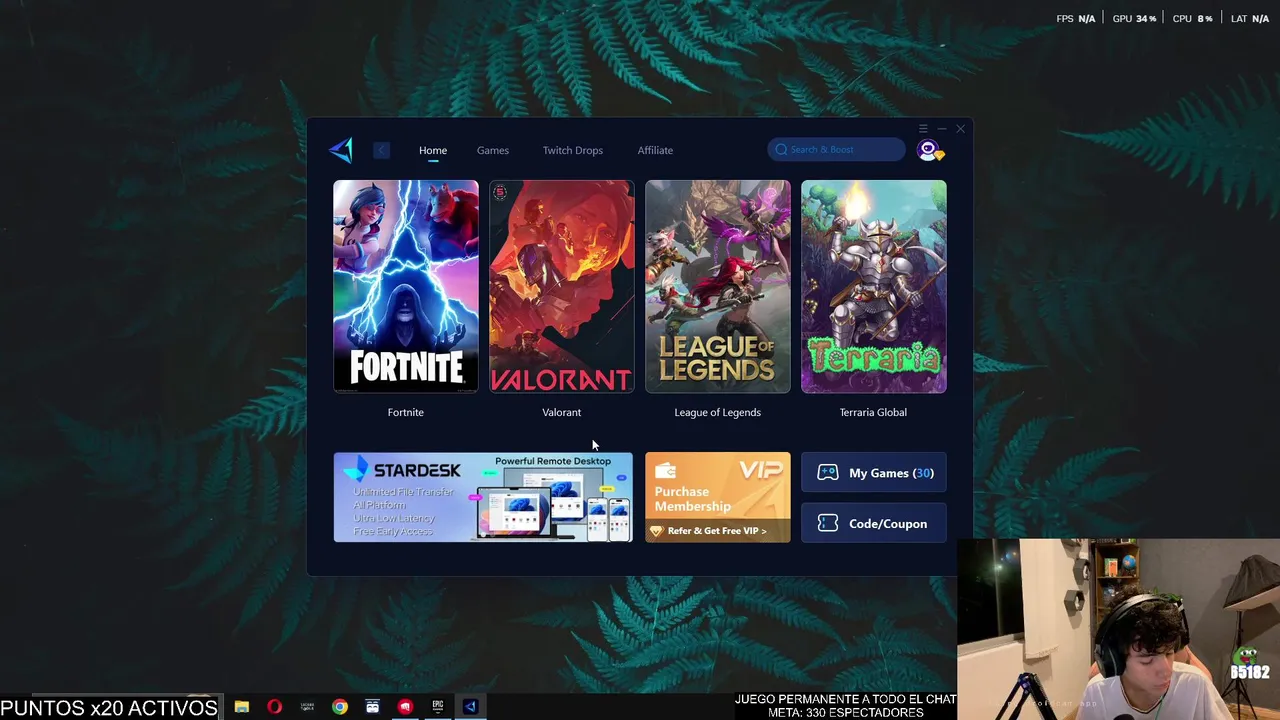Switch to the Games tab
Viewport: 1280px width, 720px height.
(493, 150)
